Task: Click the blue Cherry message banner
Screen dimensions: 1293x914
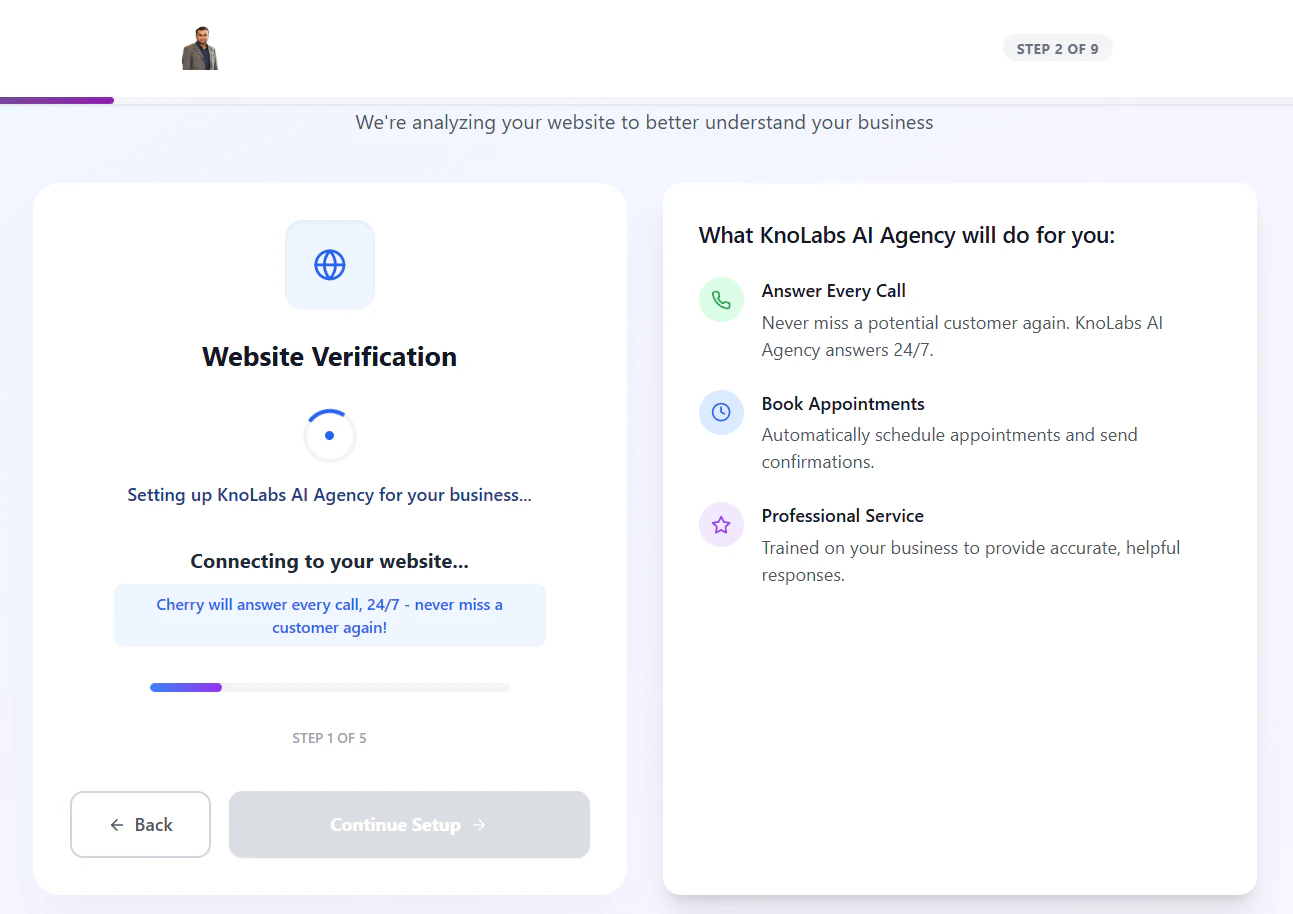Action: [329, 615]
